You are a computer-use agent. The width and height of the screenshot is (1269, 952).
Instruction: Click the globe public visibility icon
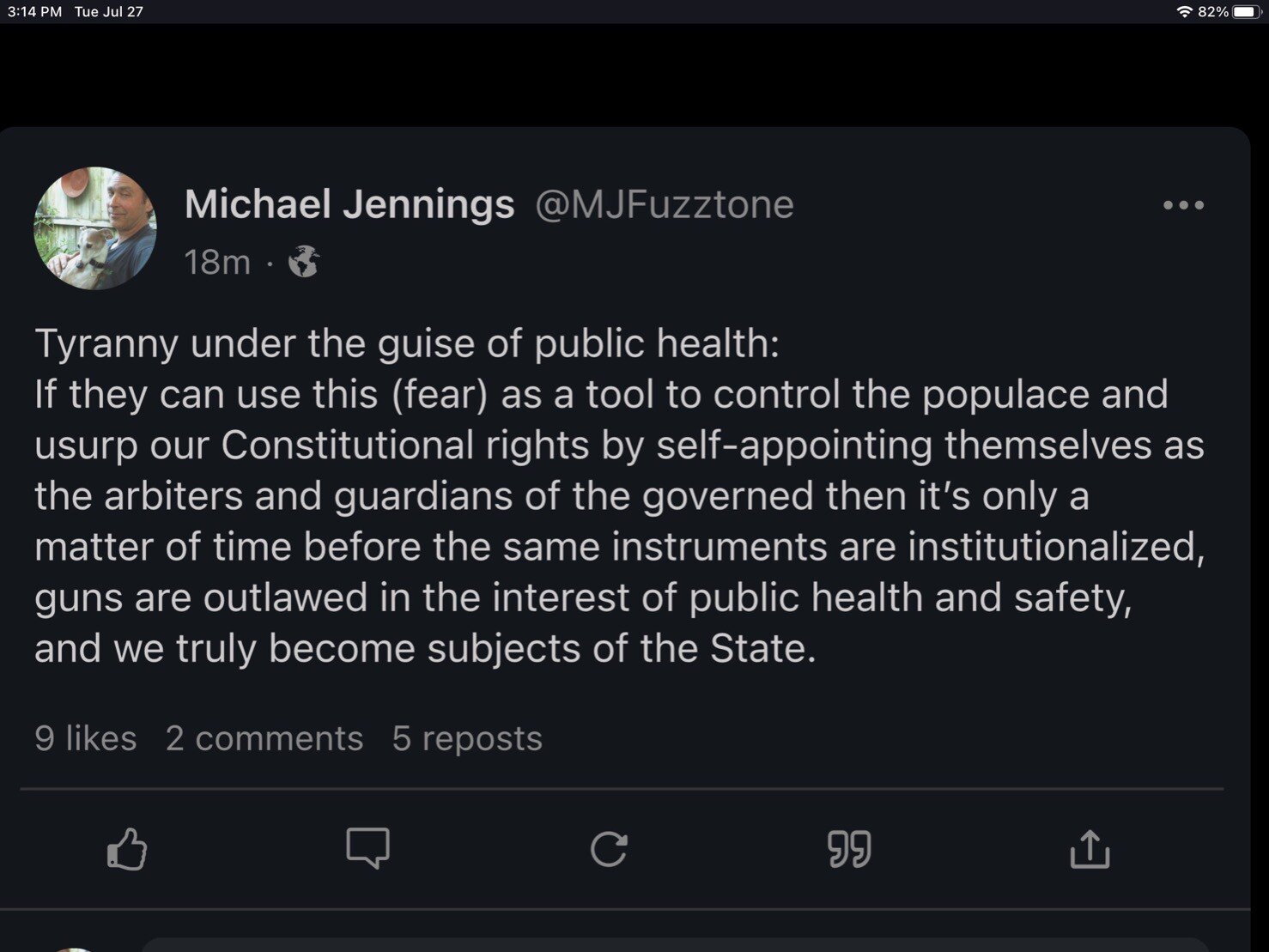(304, 262)
